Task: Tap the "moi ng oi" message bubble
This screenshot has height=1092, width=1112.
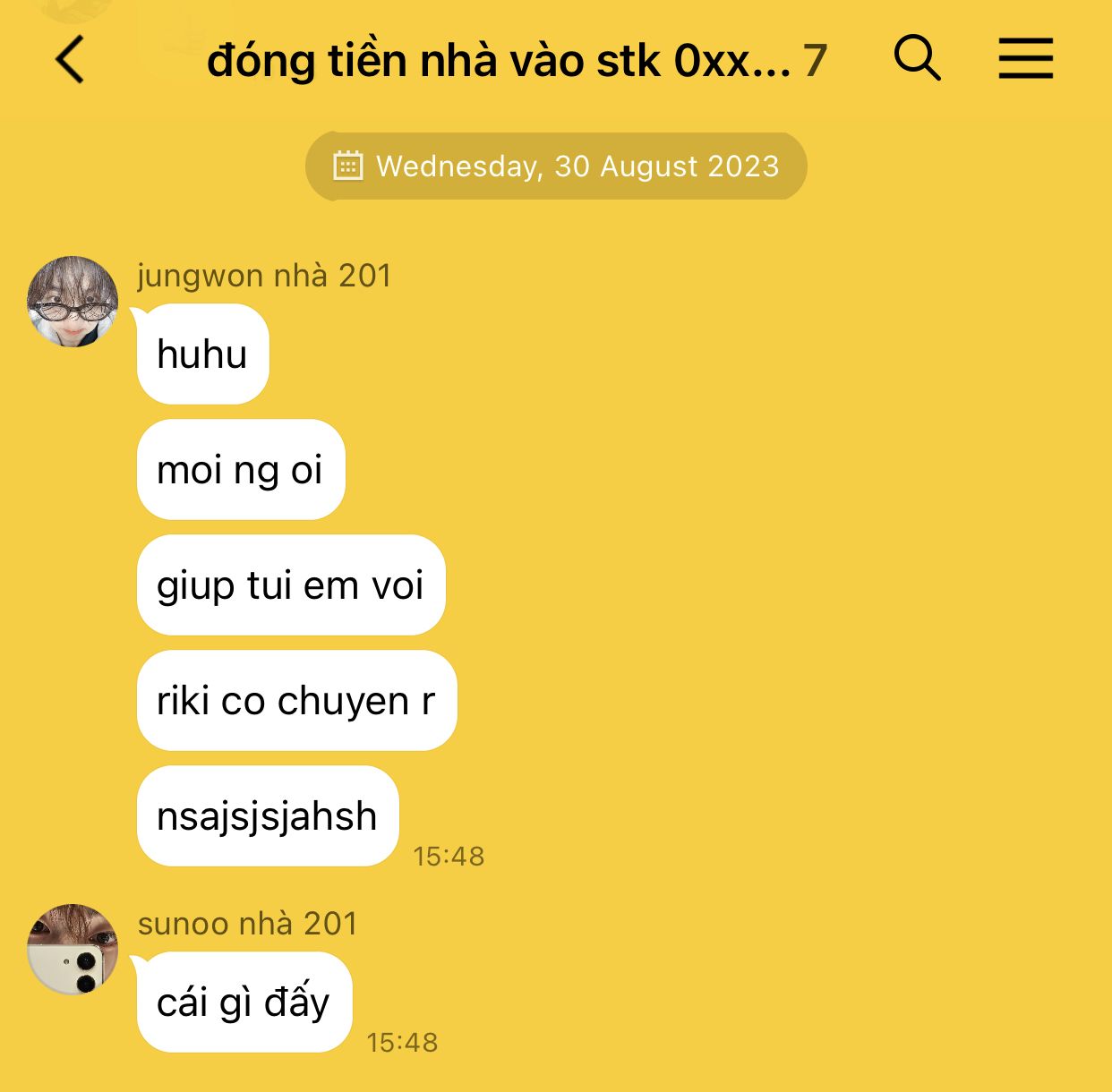Action: (241, 470)
